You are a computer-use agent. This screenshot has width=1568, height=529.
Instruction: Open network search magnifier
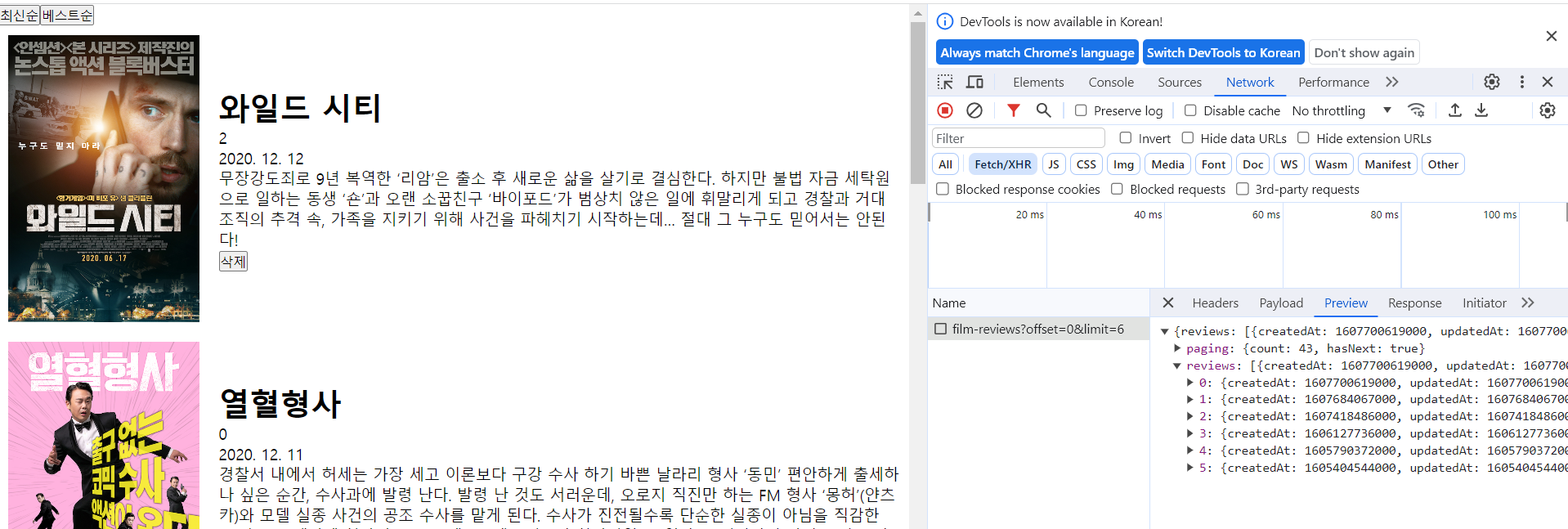(x=1043, y=110)
